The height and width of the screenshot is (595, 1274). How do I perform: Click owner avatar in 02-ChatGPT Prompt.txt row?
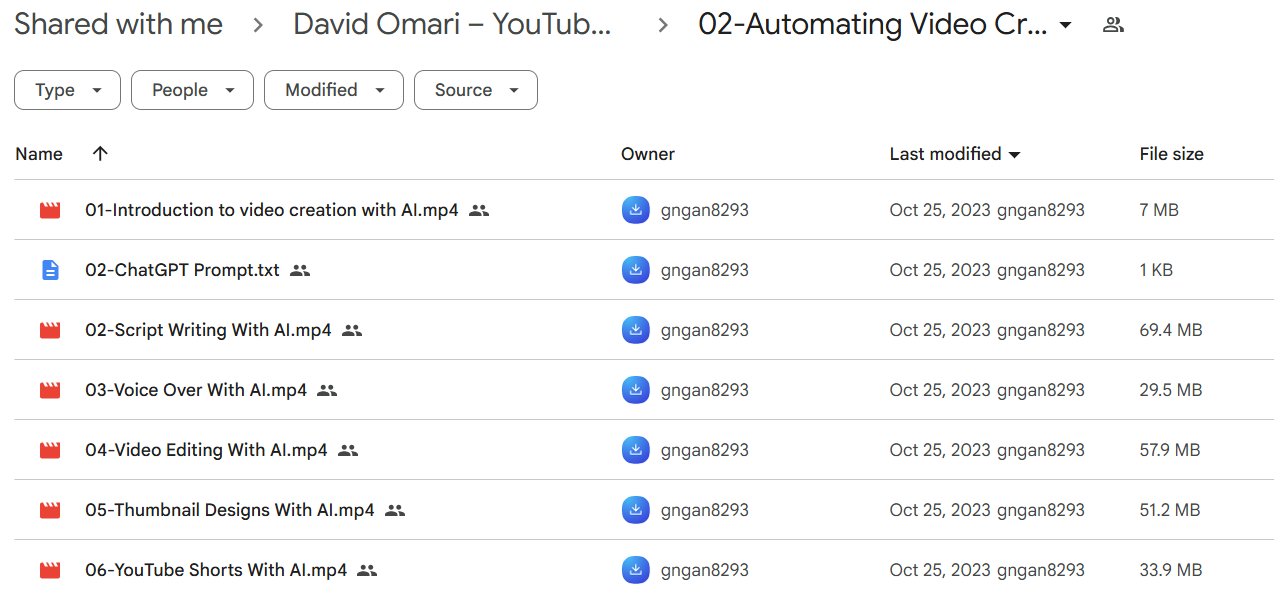(635, 270)
